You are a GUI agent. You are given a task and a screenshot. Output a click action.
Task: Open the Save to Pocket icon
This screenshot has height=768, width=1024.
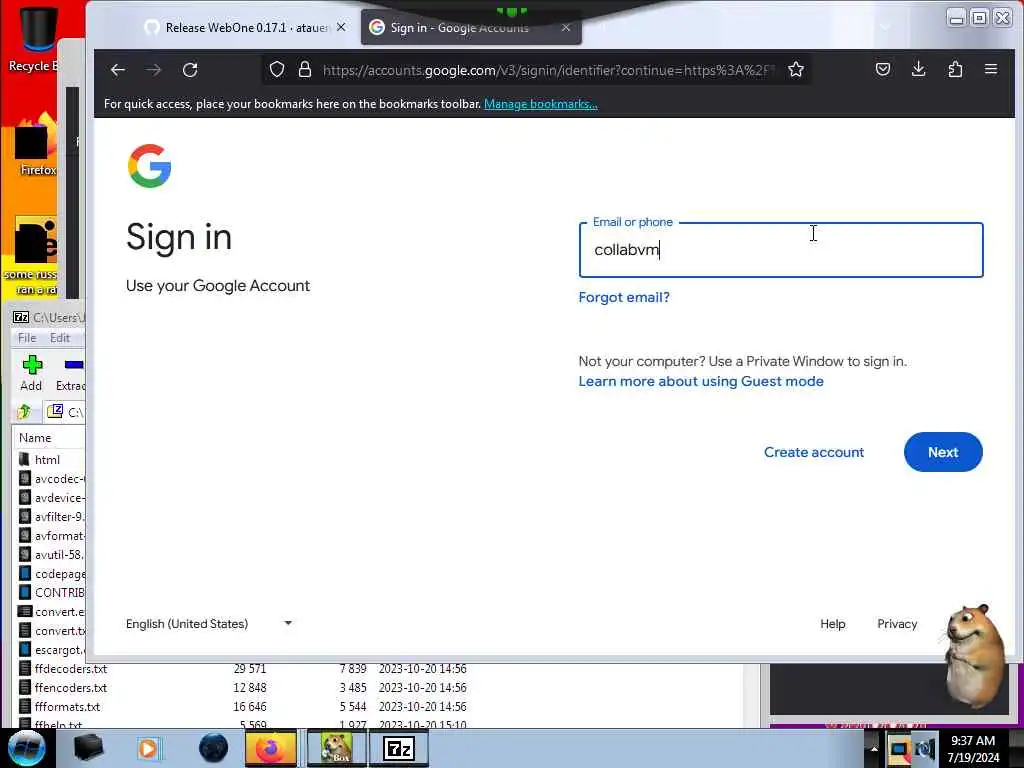(883, 69)
